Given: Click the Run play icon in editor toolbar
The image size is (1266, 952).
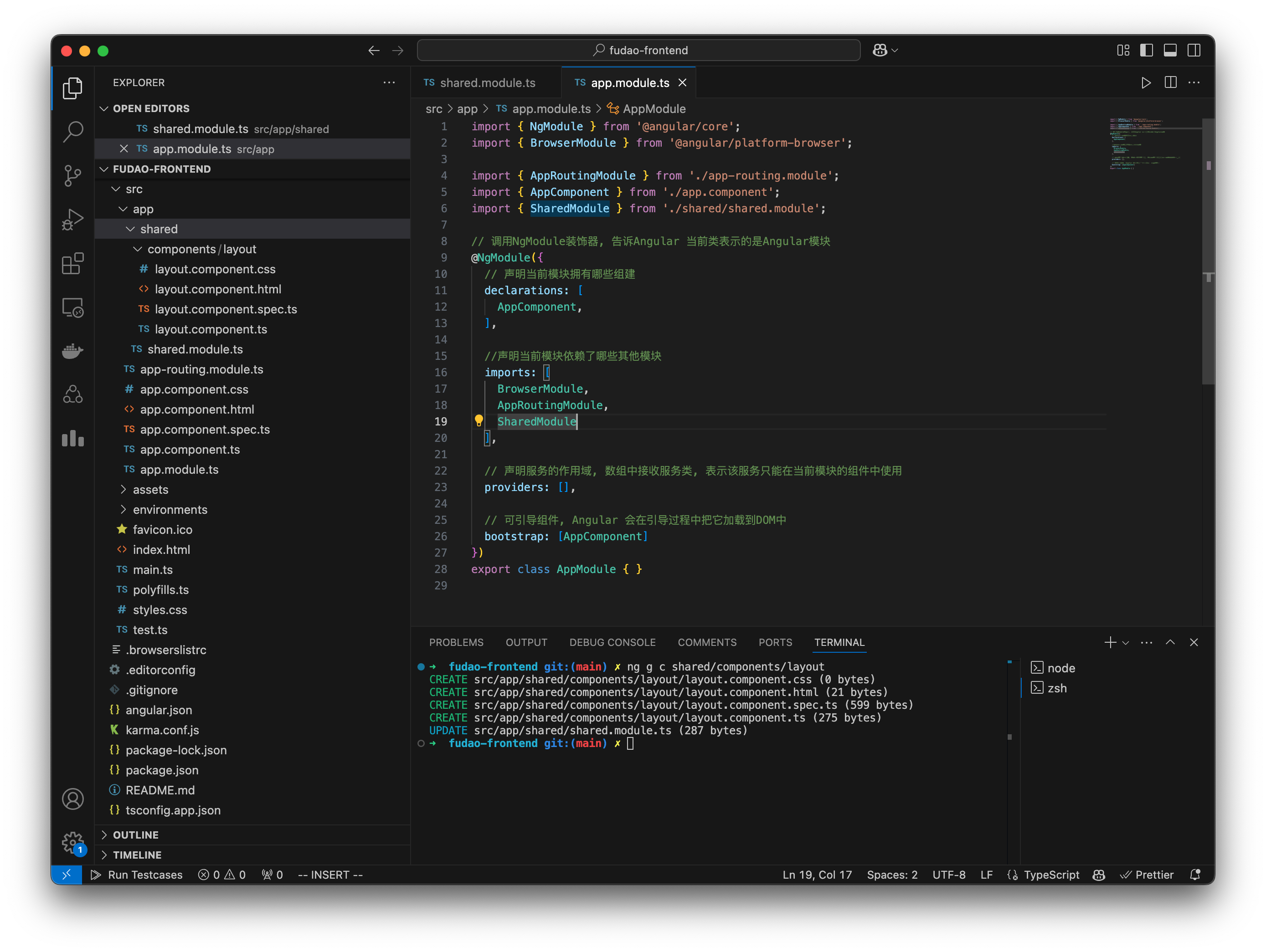Looking at the screenshot, I should click(1146, 83).
